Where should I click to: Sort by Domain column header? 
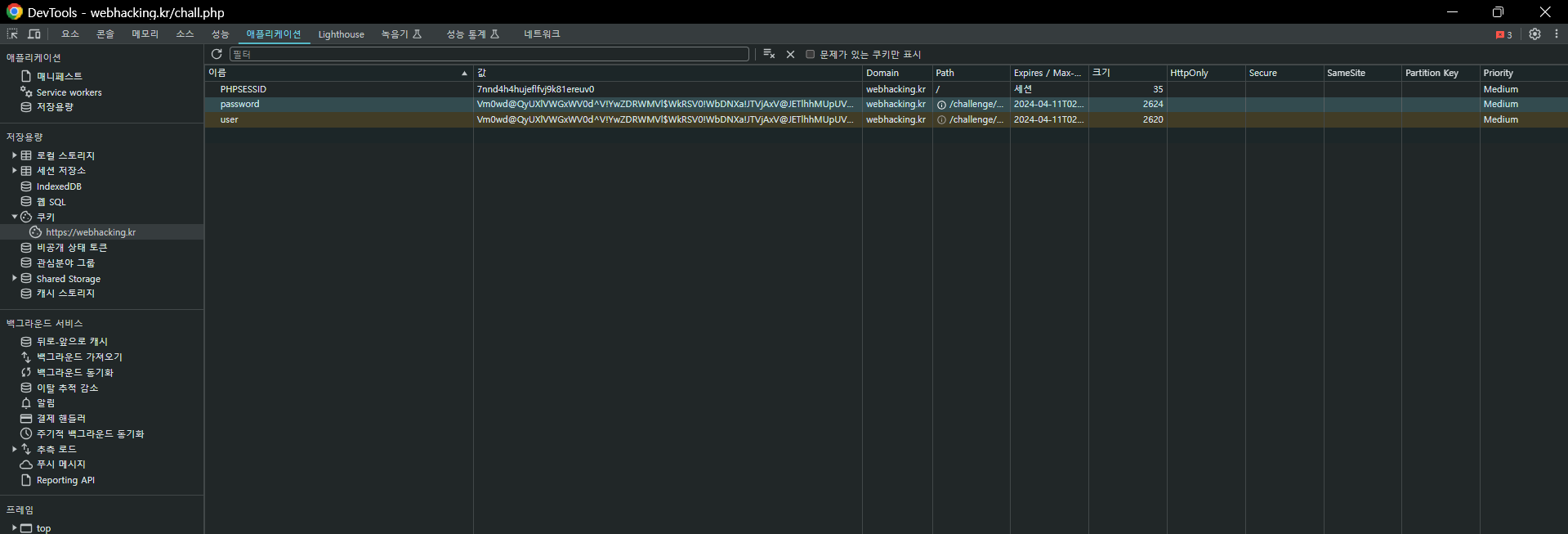[896, 73]
